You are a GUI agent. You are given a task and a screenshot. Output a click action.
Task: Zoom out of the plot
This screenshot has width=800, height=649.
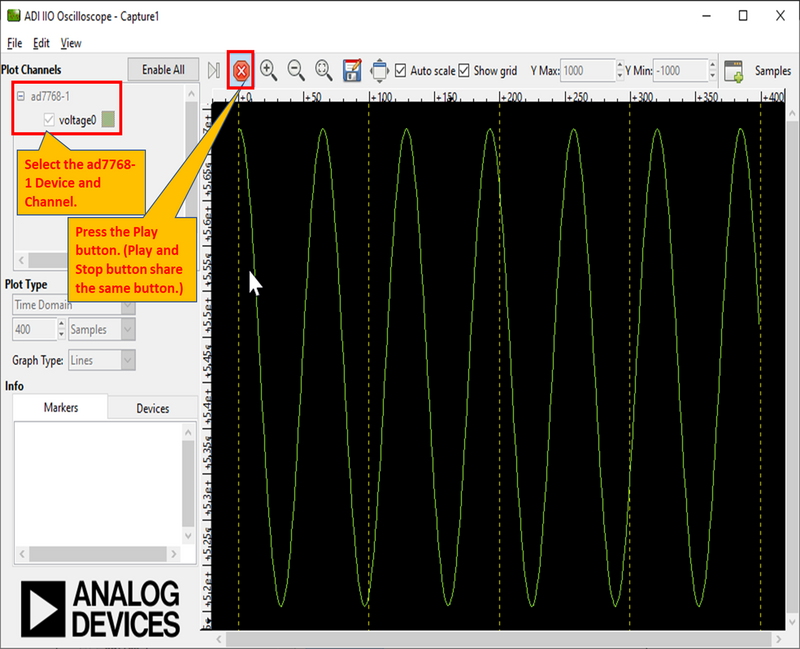pos(296,70)
